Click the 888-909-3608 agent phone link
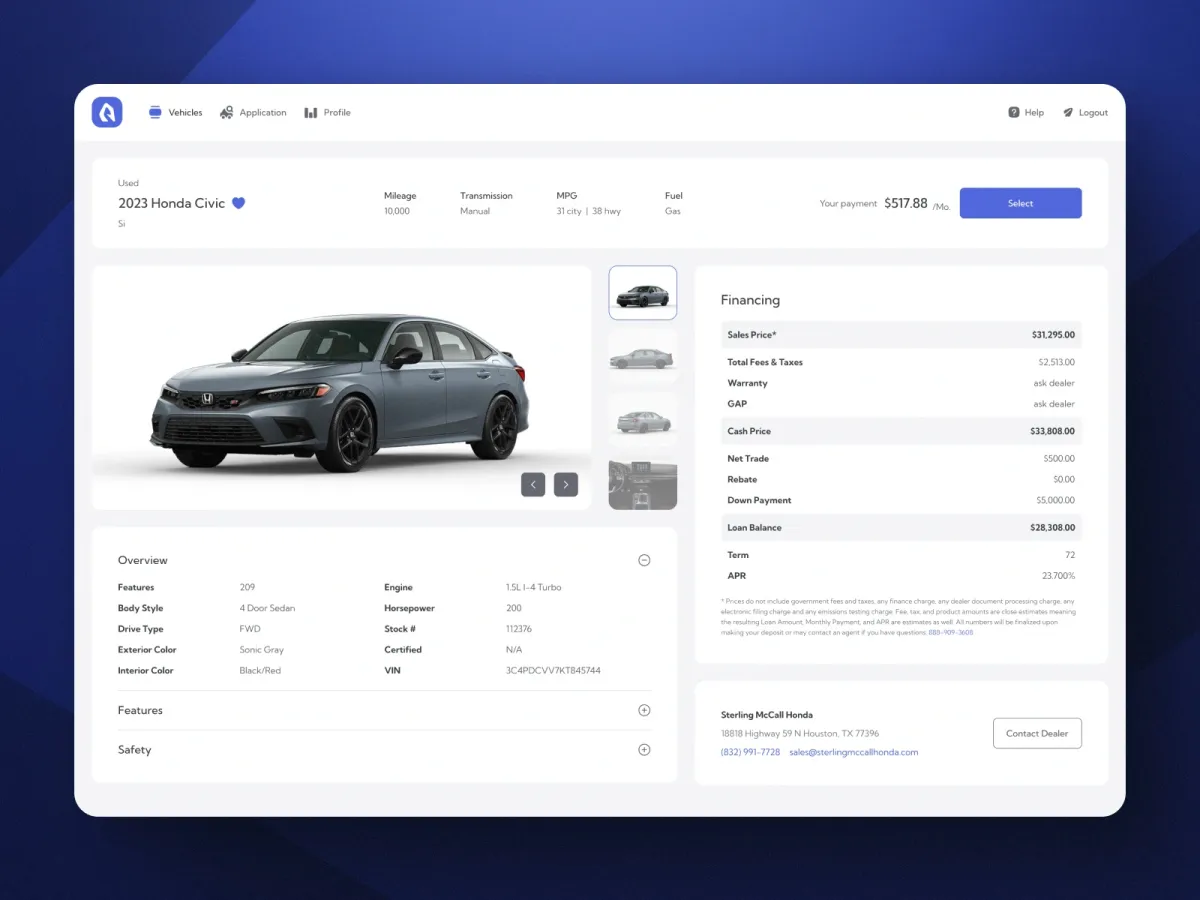Screen dimensions: 1200x900 tap(951, 632)
